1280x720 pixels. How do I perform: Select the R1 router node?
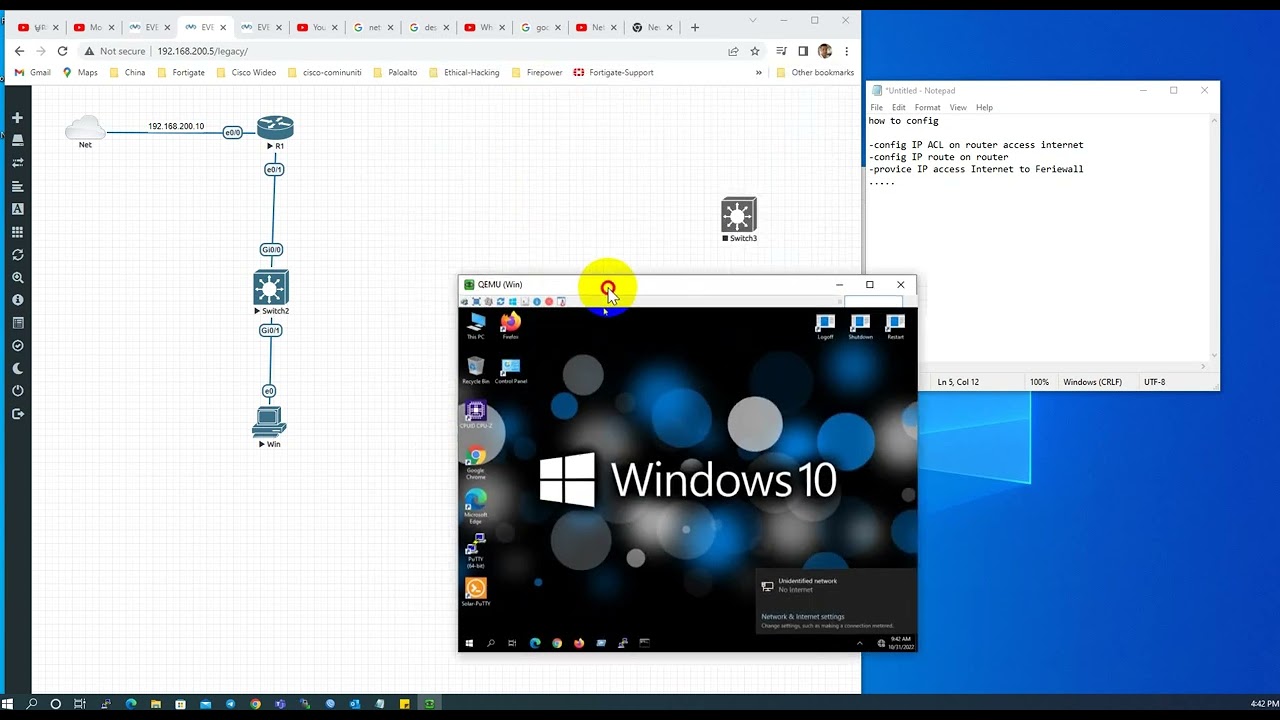click(x=275, y=128)
